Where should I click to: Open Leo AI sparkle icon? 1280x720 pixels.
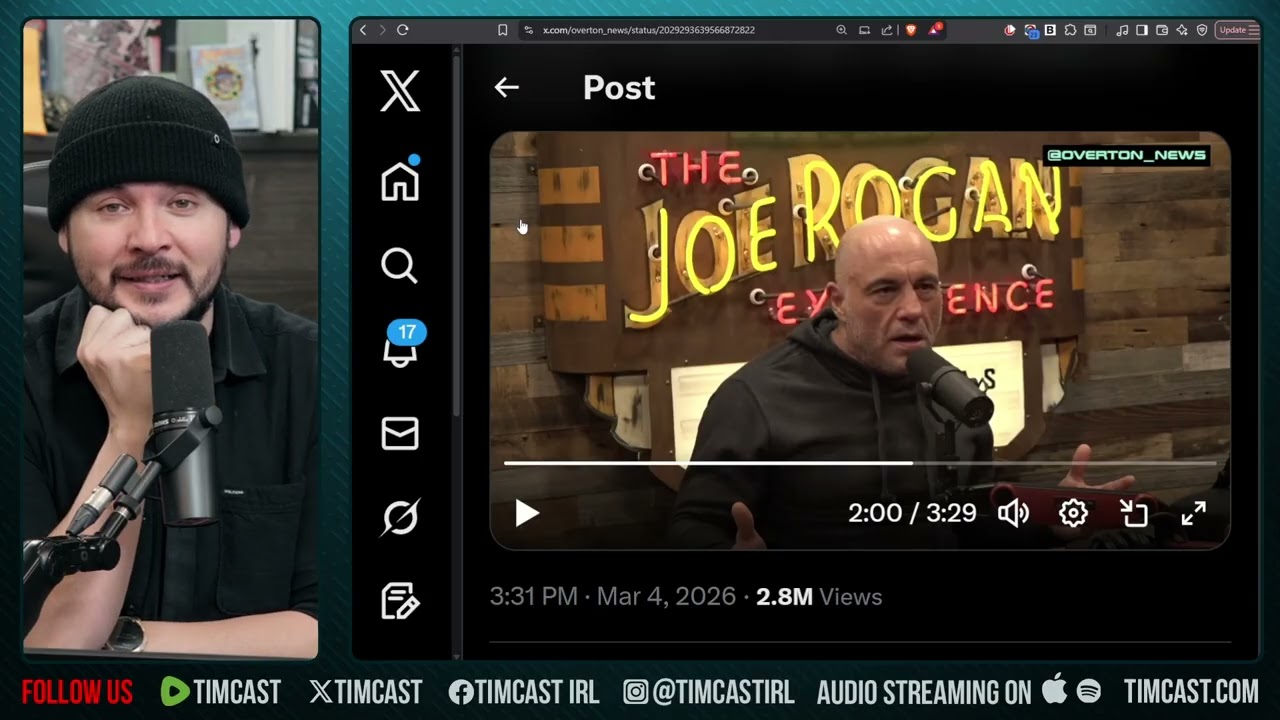pos(1182,30)
